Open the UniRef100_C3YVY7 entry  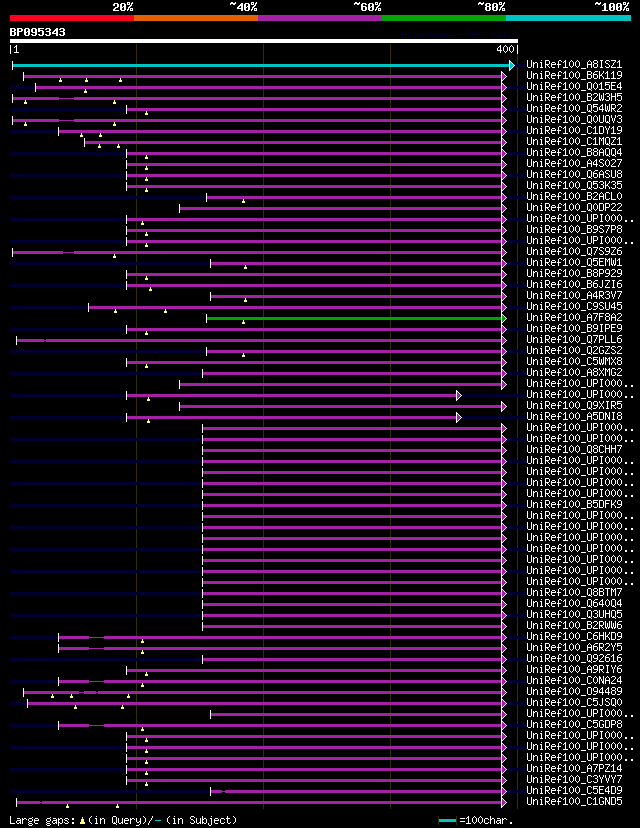(x=574, y=779)
